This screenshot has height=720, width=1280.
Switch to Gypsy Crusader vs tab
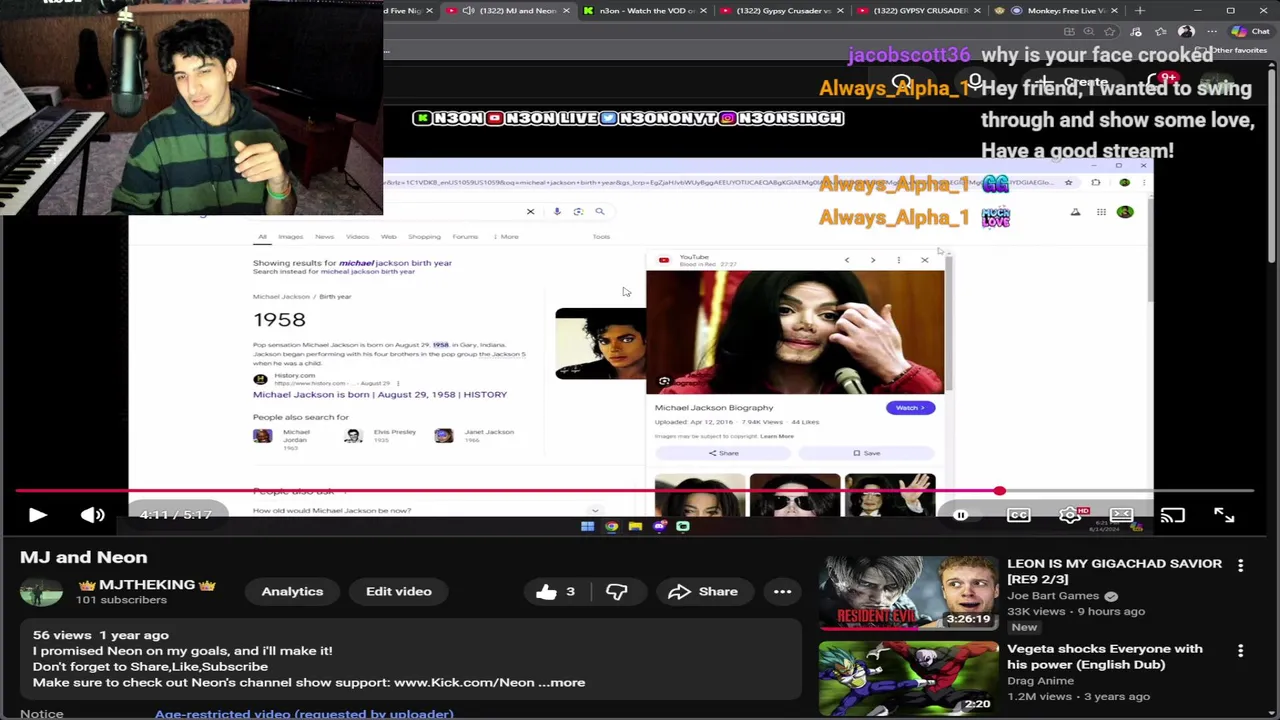pos(782,10)
